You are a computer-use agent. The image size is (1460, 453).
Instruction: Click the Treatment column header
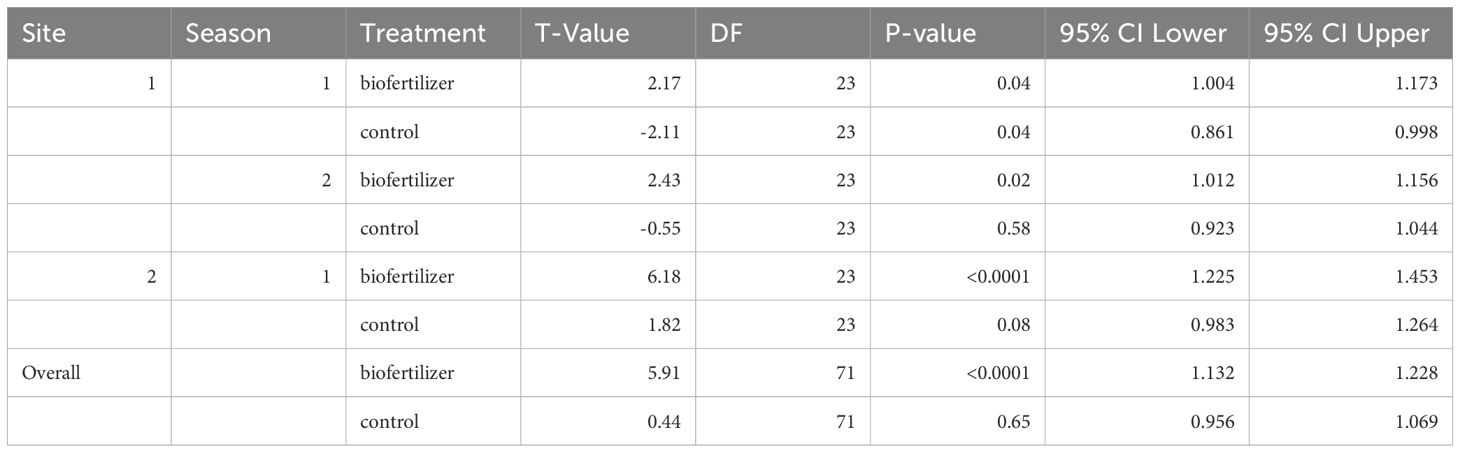[x=423, y=33]
